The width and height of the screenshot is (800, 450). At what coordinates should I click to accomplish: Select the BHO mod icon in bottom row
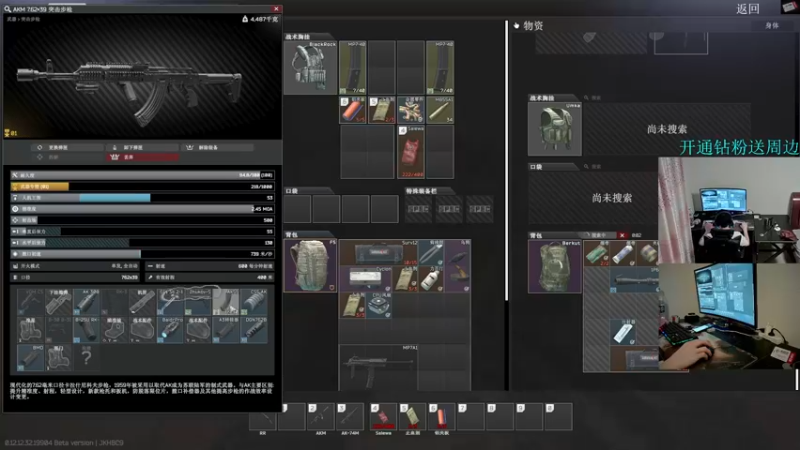31,357
